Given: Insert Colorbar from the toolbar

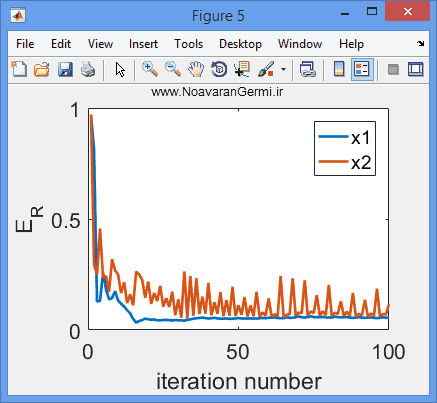Looking at the screenshot, I should point(339,69).
